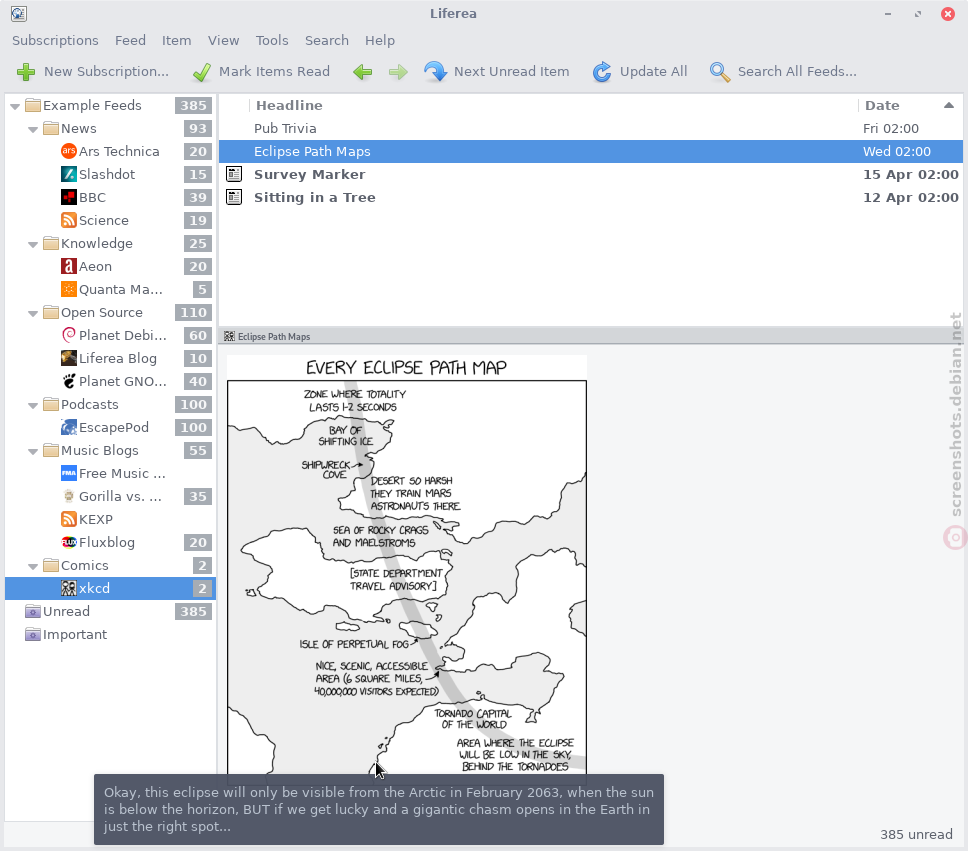Screen dimensions: 968x851
Task: Collapse the Example Feeds folder
Action: pos(15,107)
